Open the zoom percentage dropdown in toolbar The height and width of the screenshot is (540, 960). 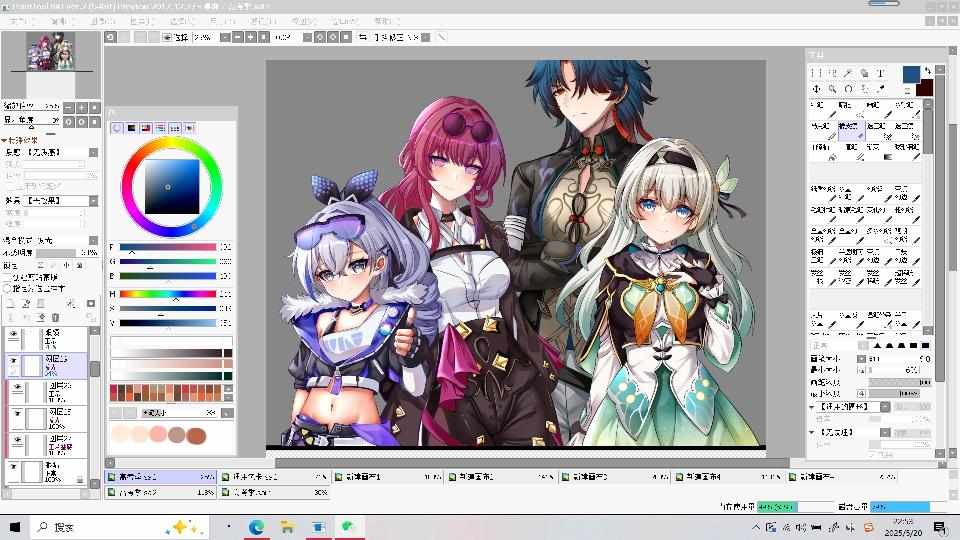click(224, 37)
